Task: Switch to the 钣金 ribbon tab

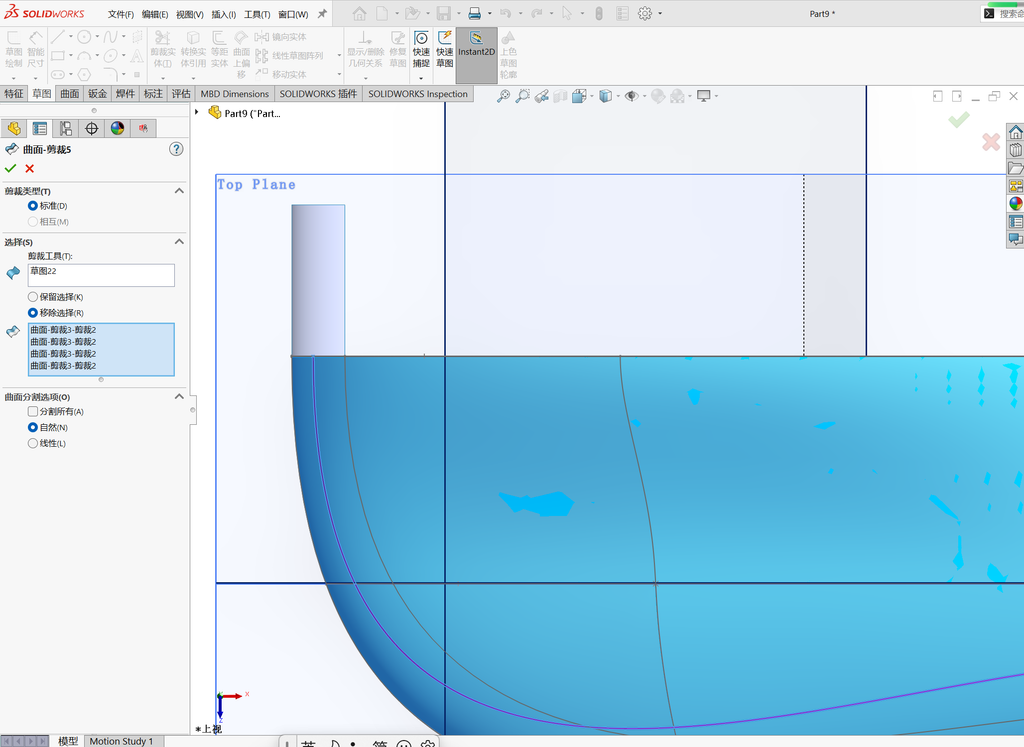Action: 97,93
